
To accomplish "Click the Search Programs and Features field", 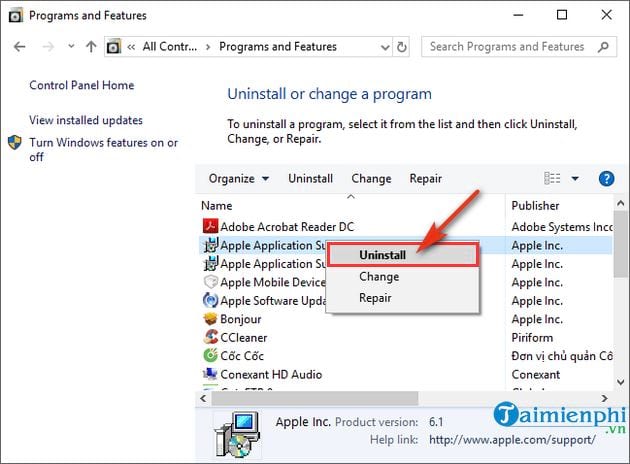I will [519, 47].
